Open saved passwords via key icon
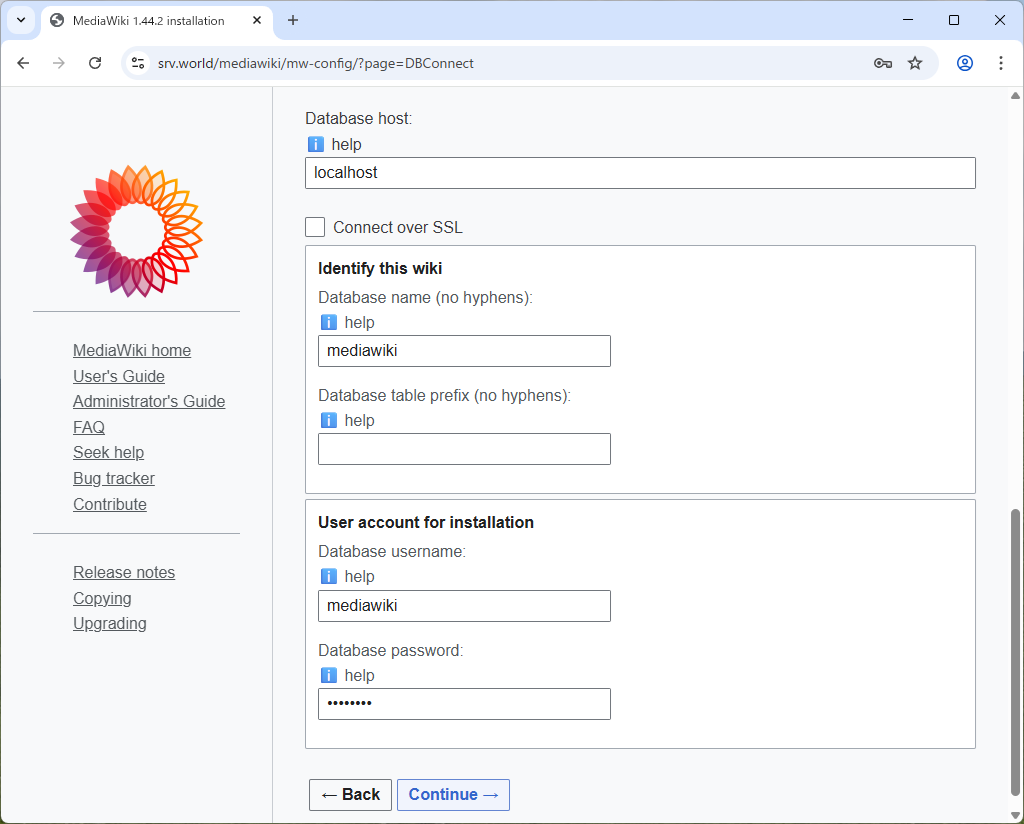Screen dimensions: 1024x824 coord(882,62)
